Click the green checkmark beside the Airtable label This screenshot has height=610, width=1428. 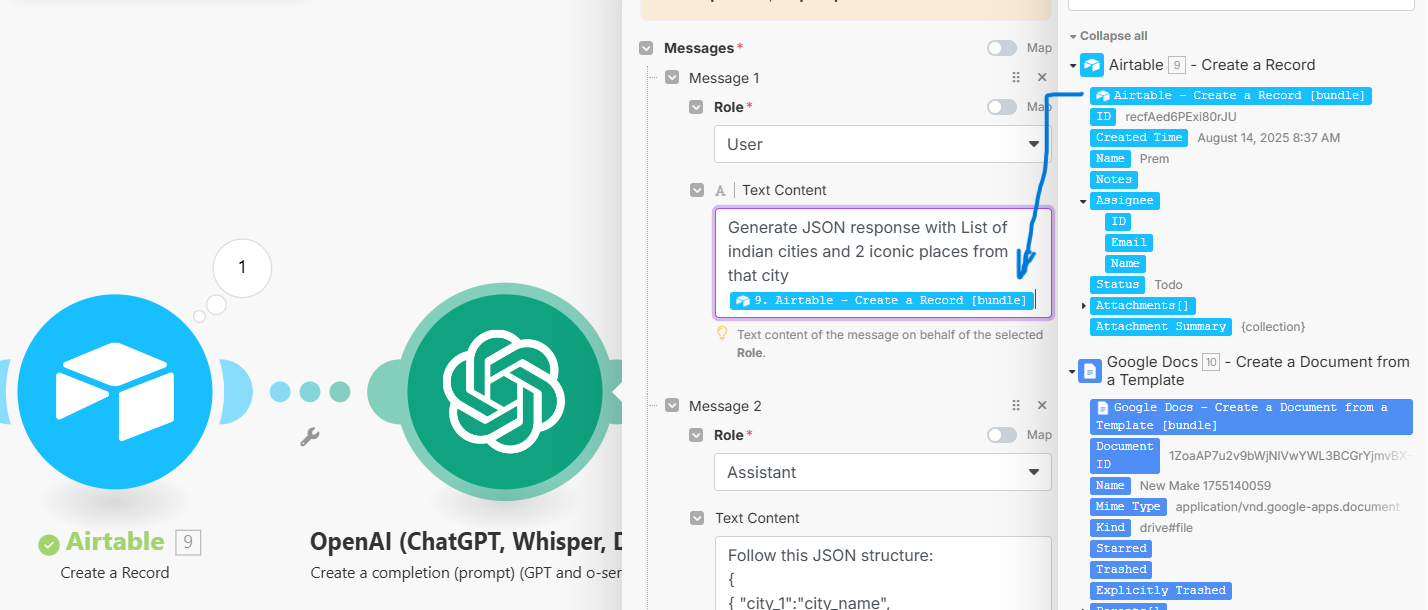point(48,544)
